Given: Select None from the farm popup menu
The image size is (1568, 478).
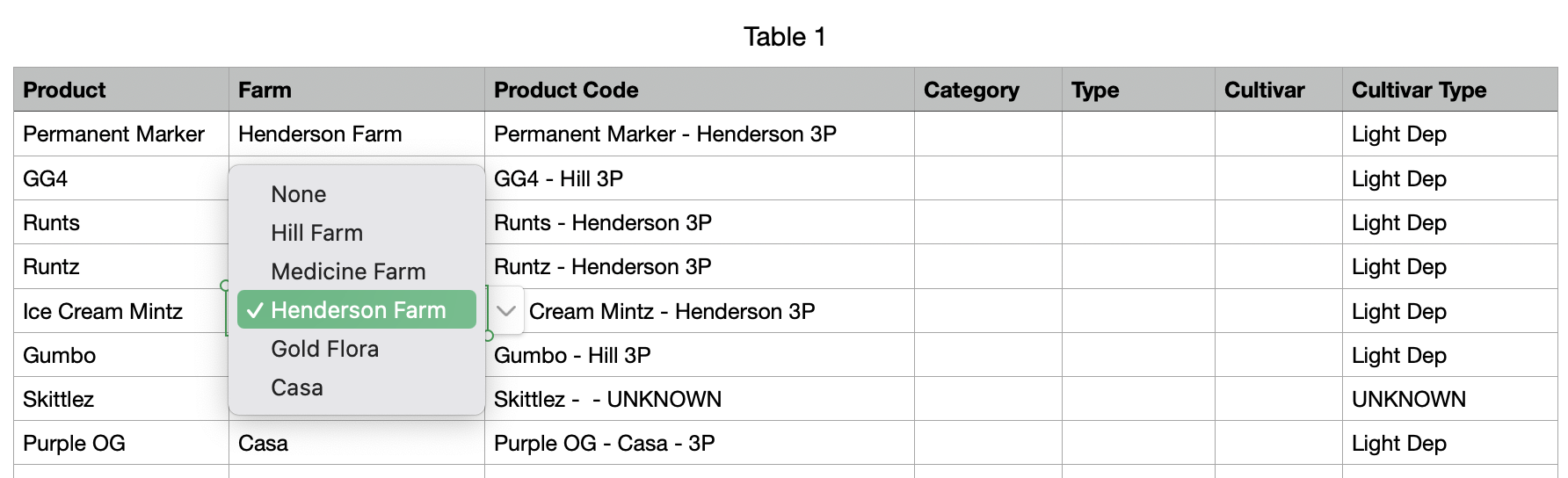Looking at the screenshot, I should (357, 194).
